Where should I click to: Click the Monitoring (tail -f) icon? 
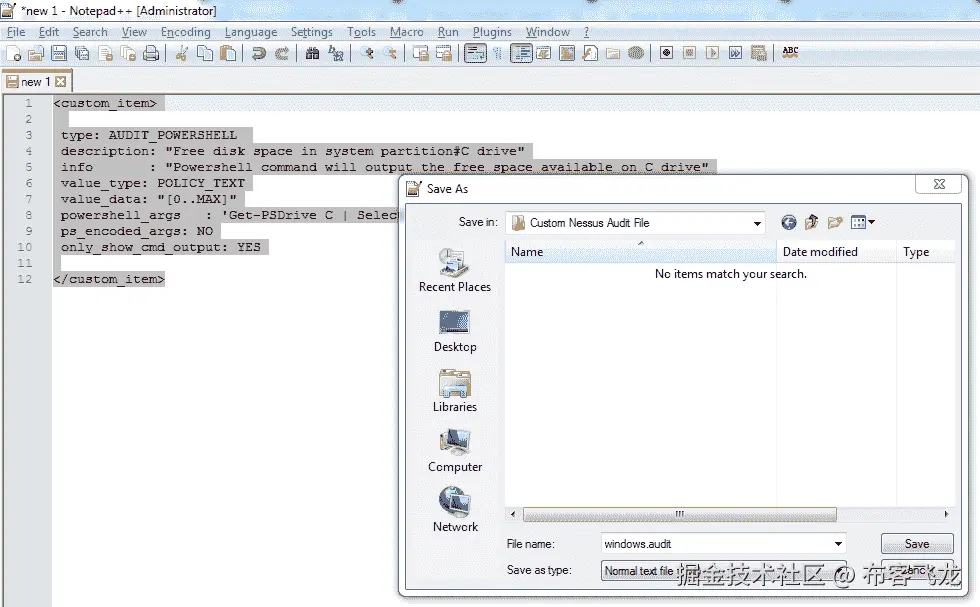click(636, 54)
